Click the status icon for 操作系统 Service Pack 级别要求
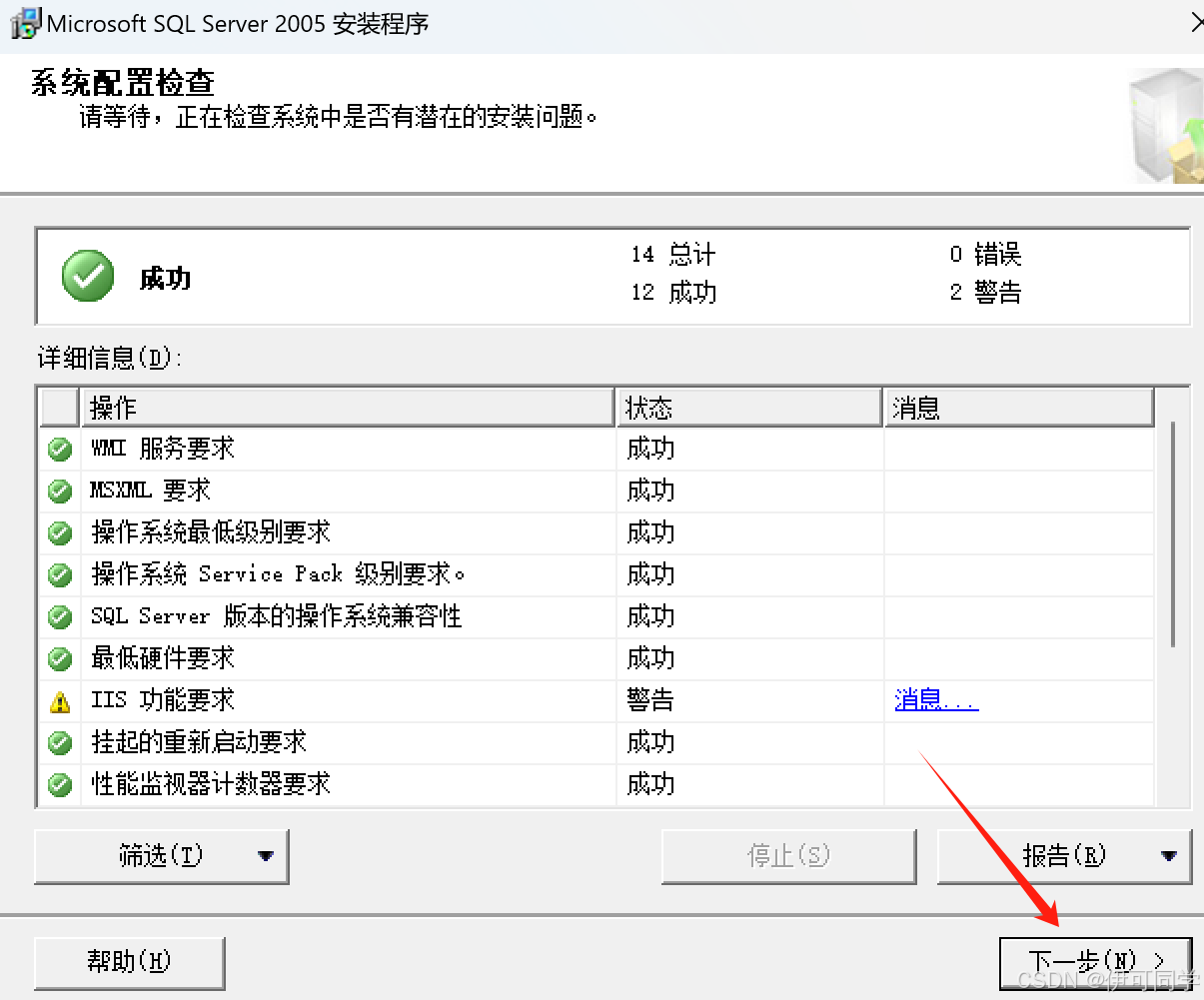The height and width of the screenshot is (1000, 1204). pyautogui.click(x=60, y=575)
